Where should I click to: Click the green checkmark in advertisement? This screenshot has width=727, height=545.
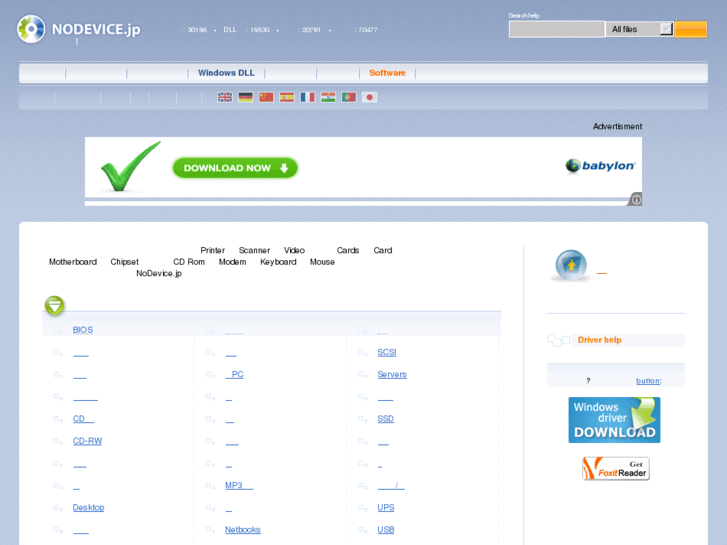pyautogui.click(x=130, y=167)
